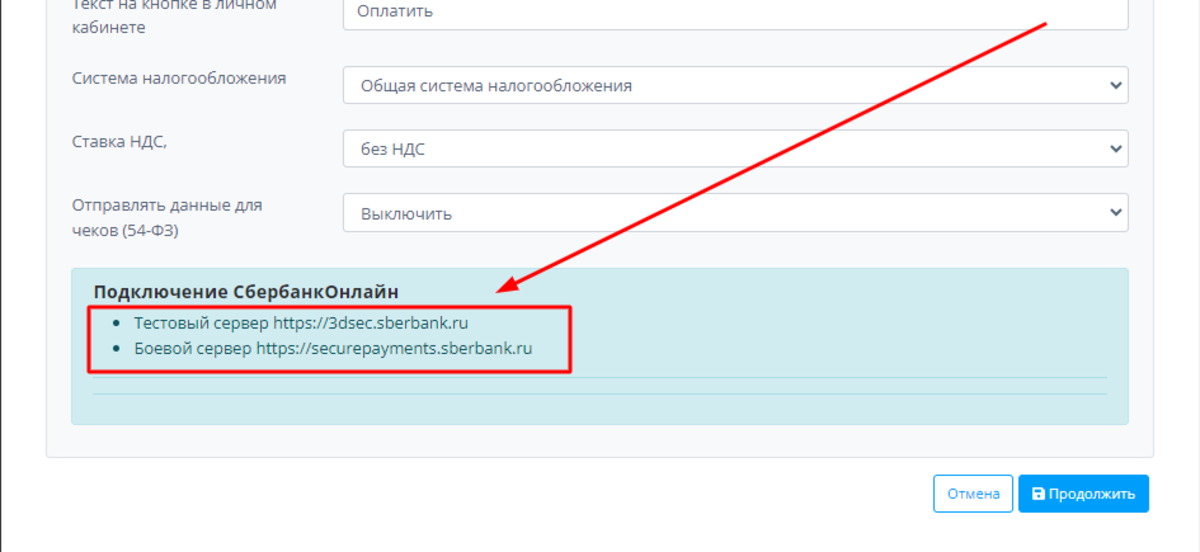Click the Система налогообложения label
The height and width of the screenshot is (552, 1200).
click(179, 78)
